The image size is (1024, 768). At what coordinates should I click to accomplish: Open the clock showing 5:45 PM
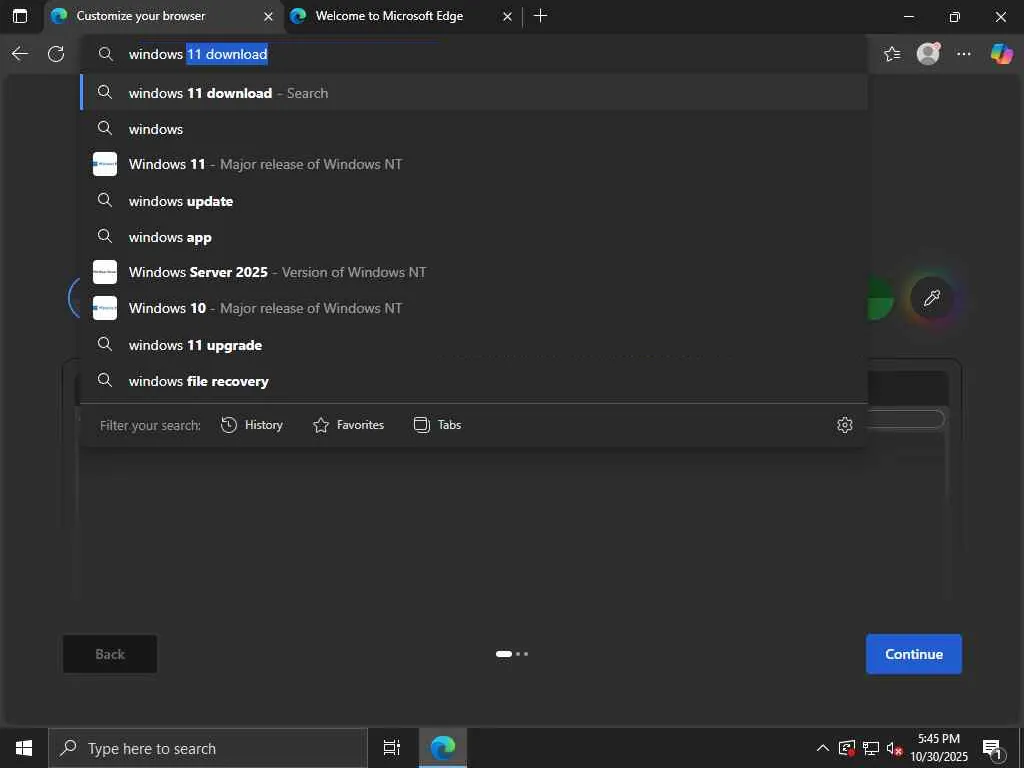click(x=939, y=748)
